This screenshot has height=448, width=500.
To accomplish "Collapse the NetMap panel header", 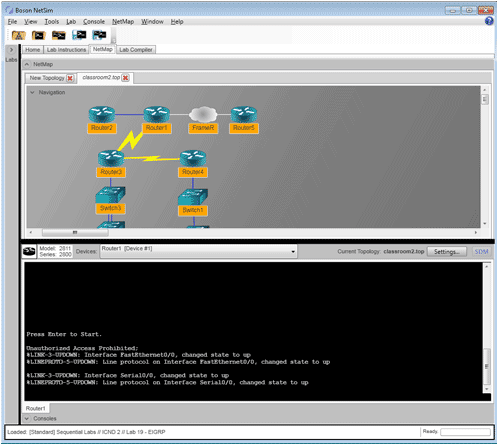I will [x=27, y=64].
